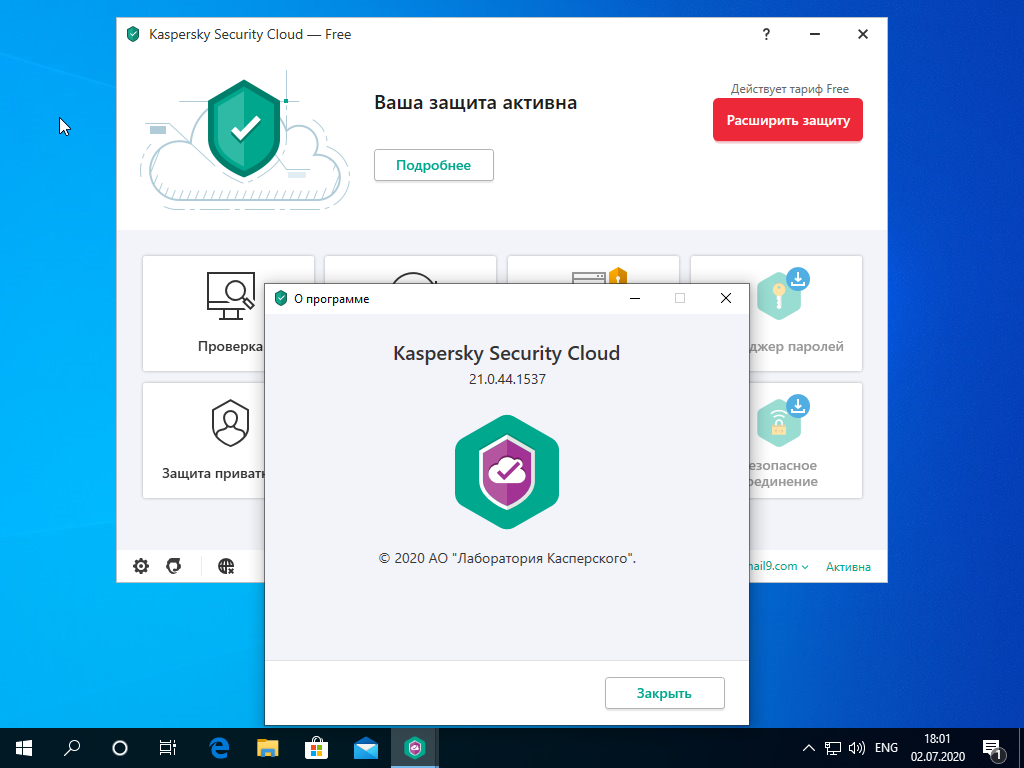Click the shield icon in About dialog title bar
This screenshot has height=768, width=1024.
pyautogui.click(x=281, y=298)
